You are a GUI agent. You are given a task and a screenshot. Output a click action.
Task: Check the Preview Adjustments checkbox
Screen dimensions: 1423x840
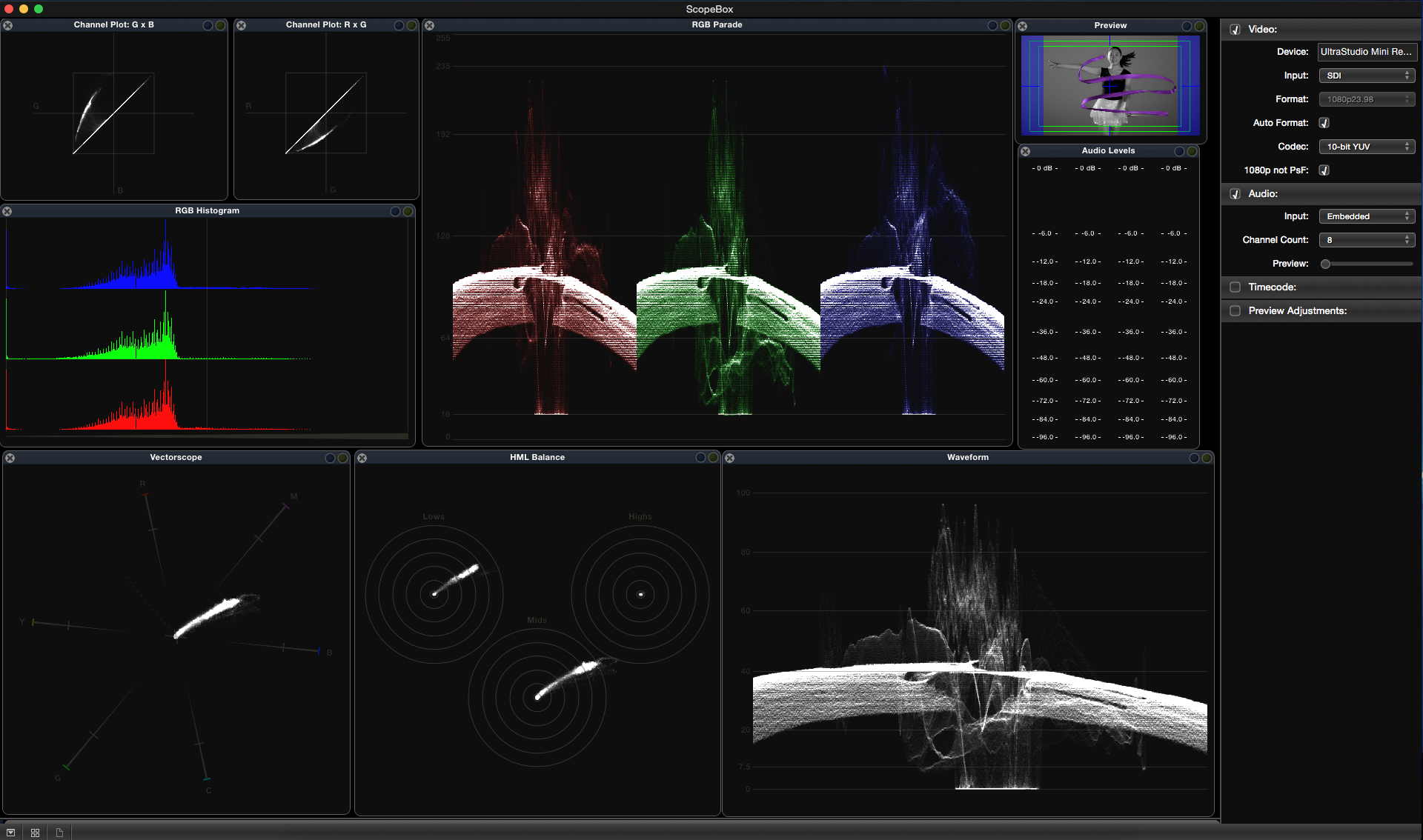[x=1235, y=311]
